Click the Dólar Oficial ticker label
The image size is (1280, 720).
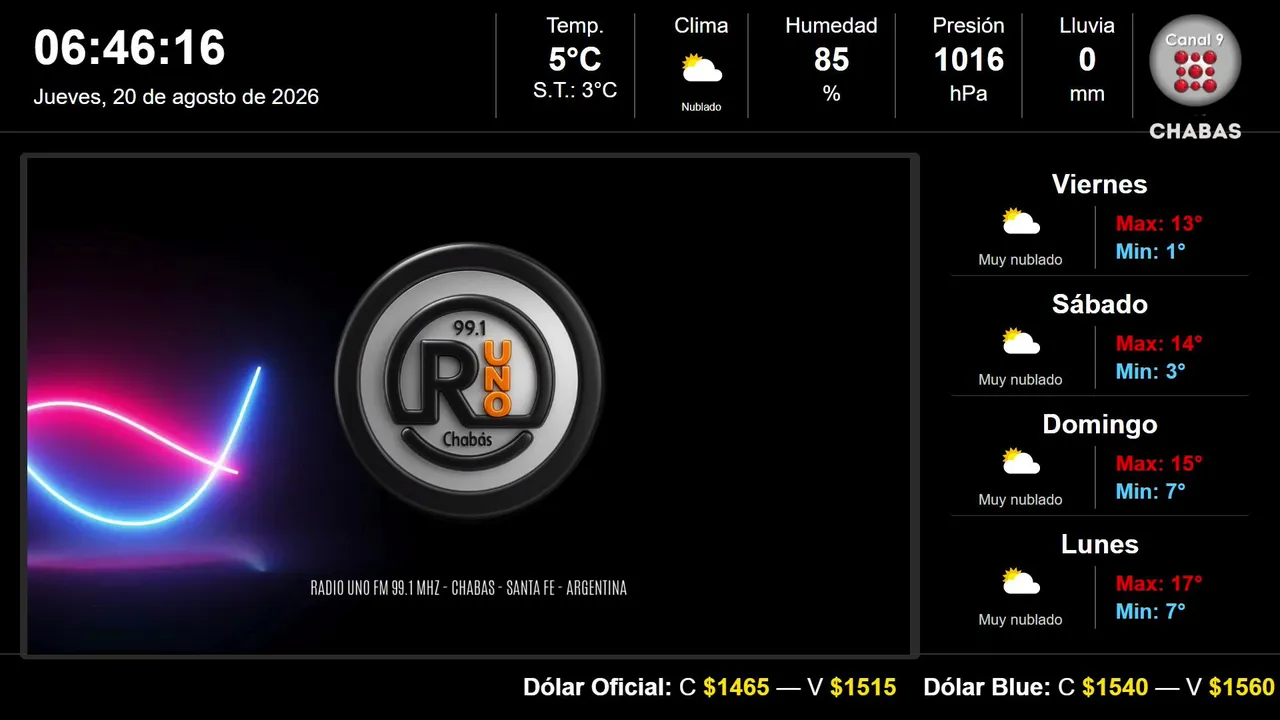click(x=597, y=687)
